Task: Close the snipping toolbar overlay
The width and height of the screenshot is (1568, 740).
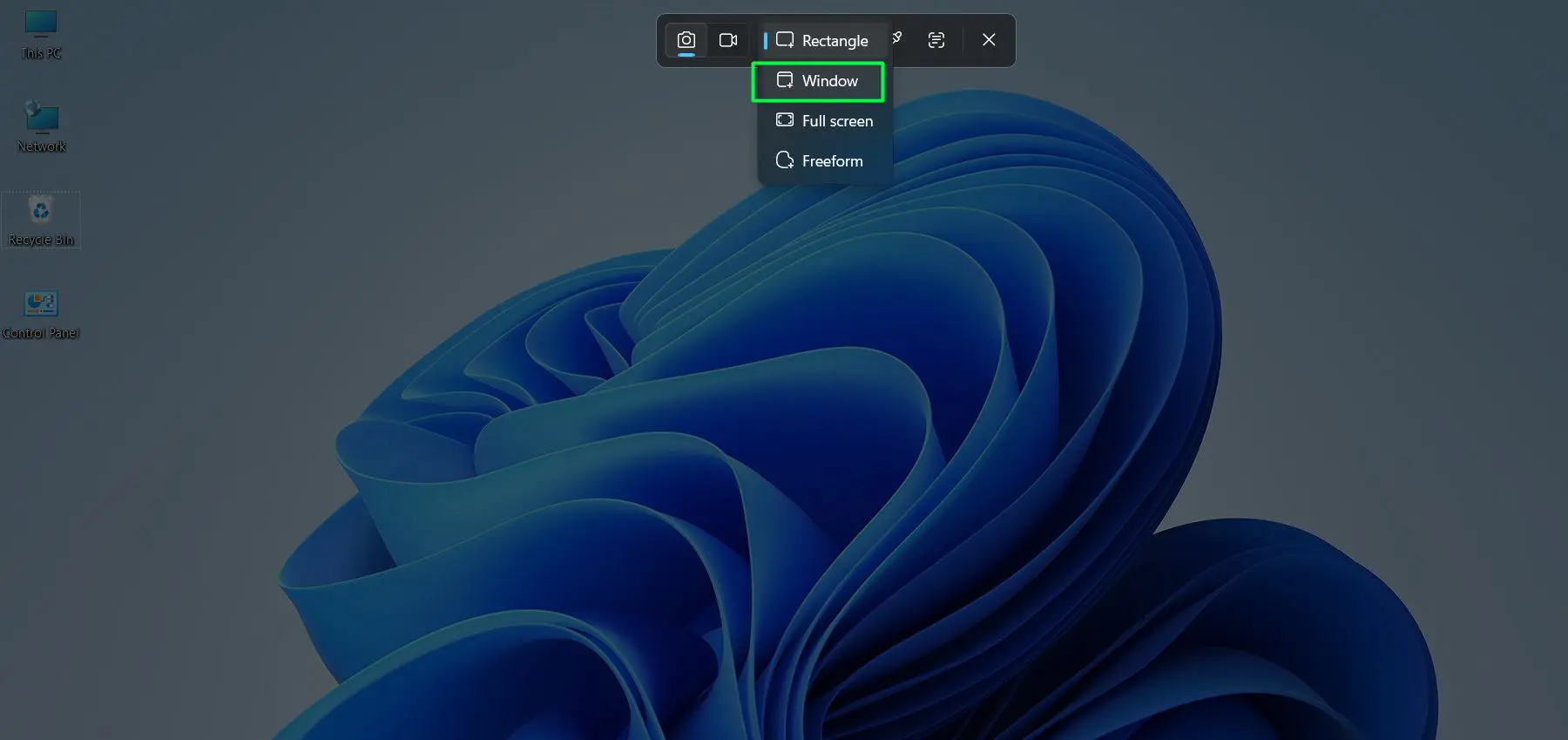Action: [x=989, y=40]
